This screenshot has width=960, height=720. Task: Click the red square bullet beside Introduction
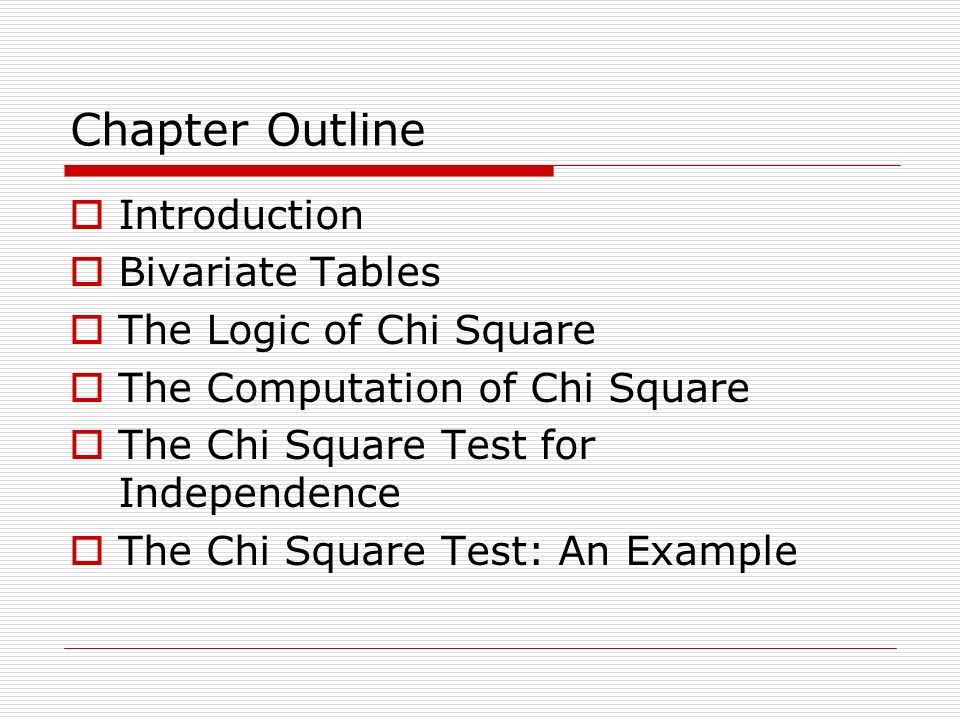[87, 215]
